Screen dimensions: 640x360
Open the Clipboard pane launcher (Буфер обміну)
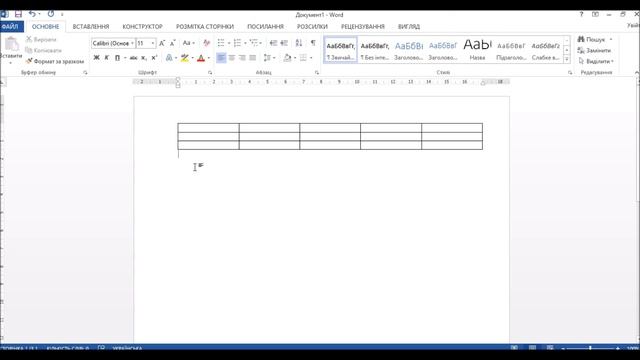(85, 73)
